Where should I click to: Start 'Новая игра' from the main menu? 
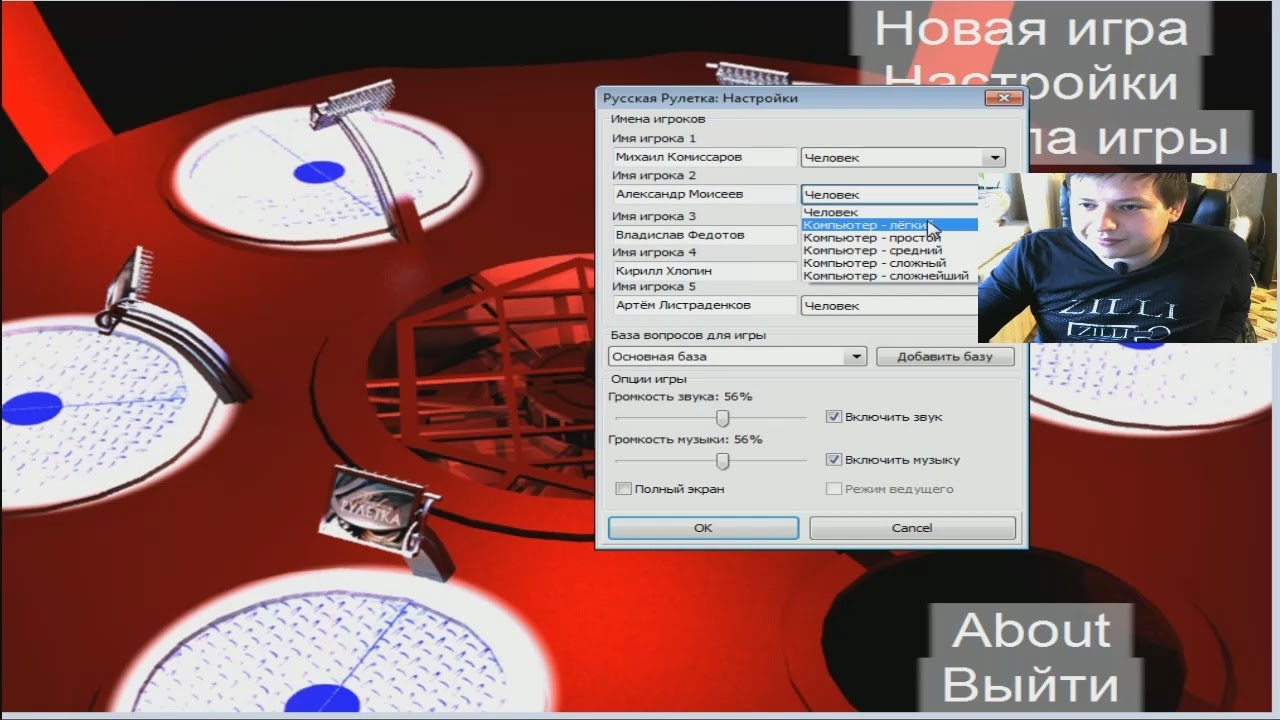pos(1031,29)
